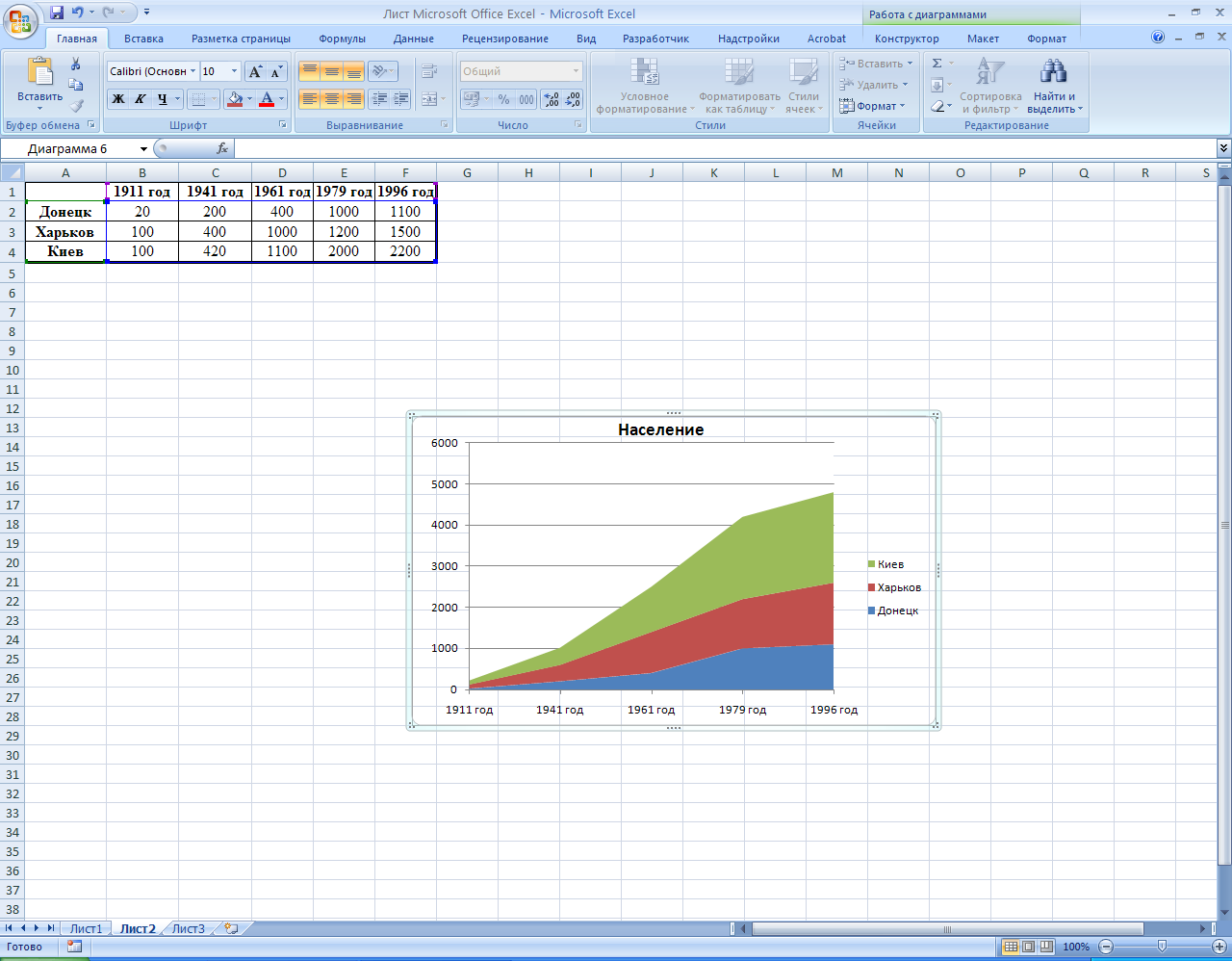The height and width of the screenshot is (961, 1232).
Task: Click the fx insert function icon
Action: point(222,148)
